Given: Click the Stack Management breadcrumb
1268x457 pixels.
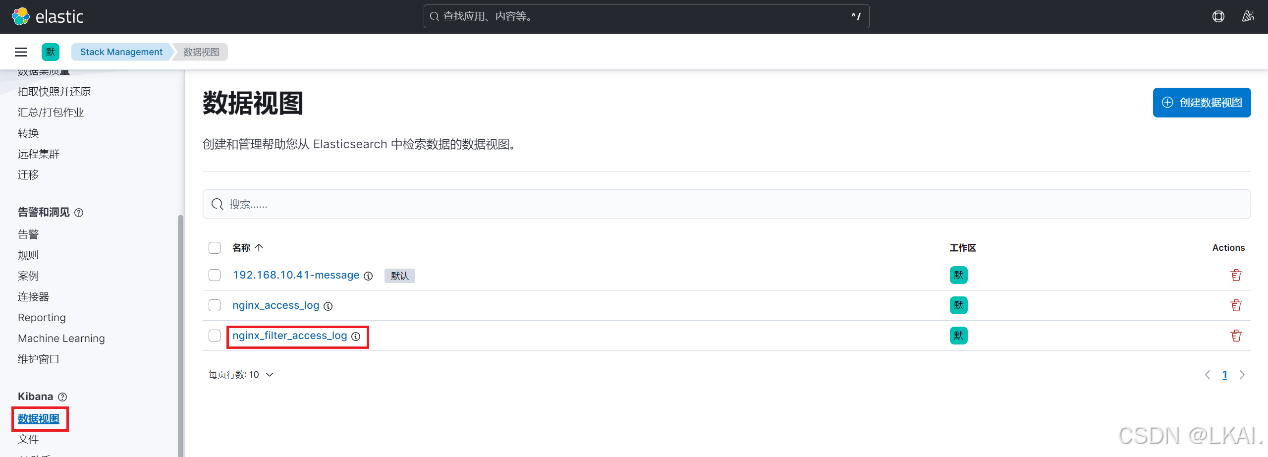Looking at the screenshot, I should click(x=121, y=52).
